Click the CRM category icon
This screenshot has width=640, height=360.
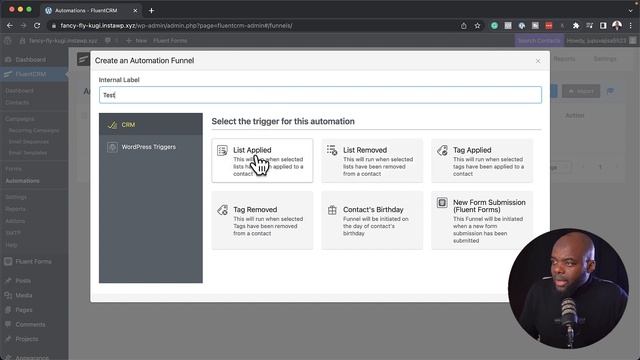coord(112,125)
